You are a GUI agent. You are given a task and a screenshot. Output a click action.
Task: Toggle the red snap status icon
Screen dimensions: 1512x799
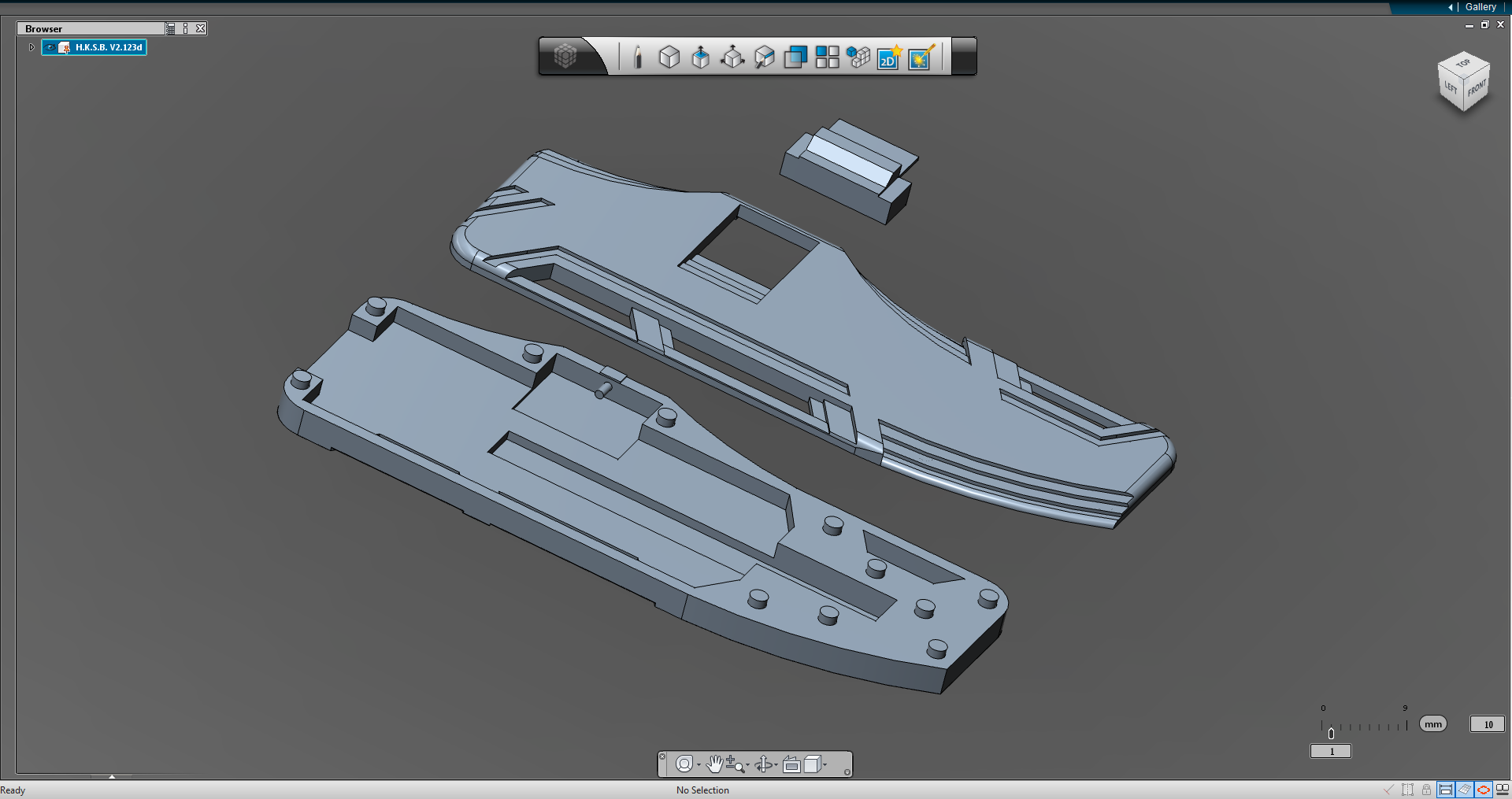click(1484, 790)
